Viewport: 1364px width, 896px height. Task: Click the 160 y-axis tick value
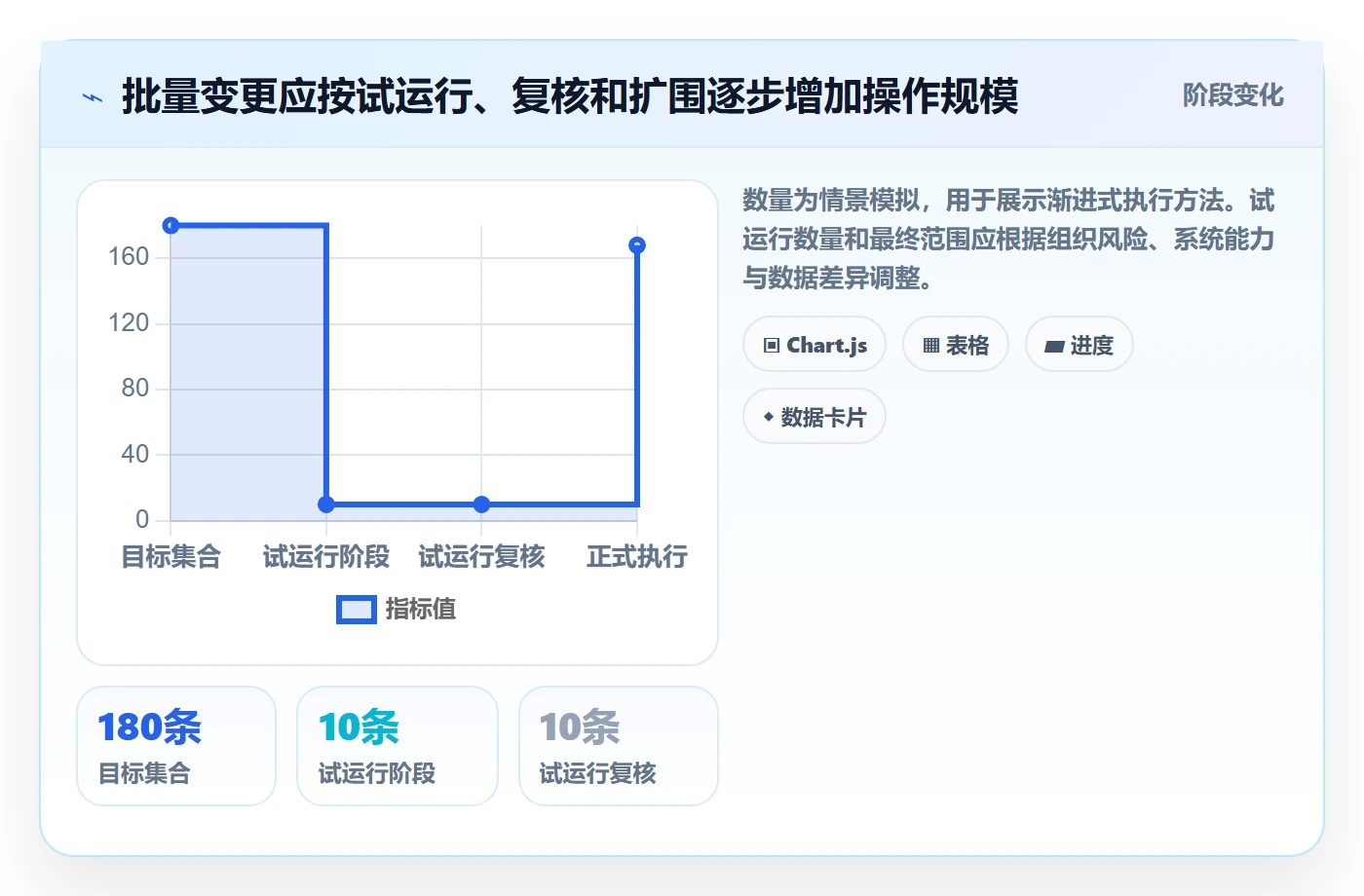click(x=129, y=257)
